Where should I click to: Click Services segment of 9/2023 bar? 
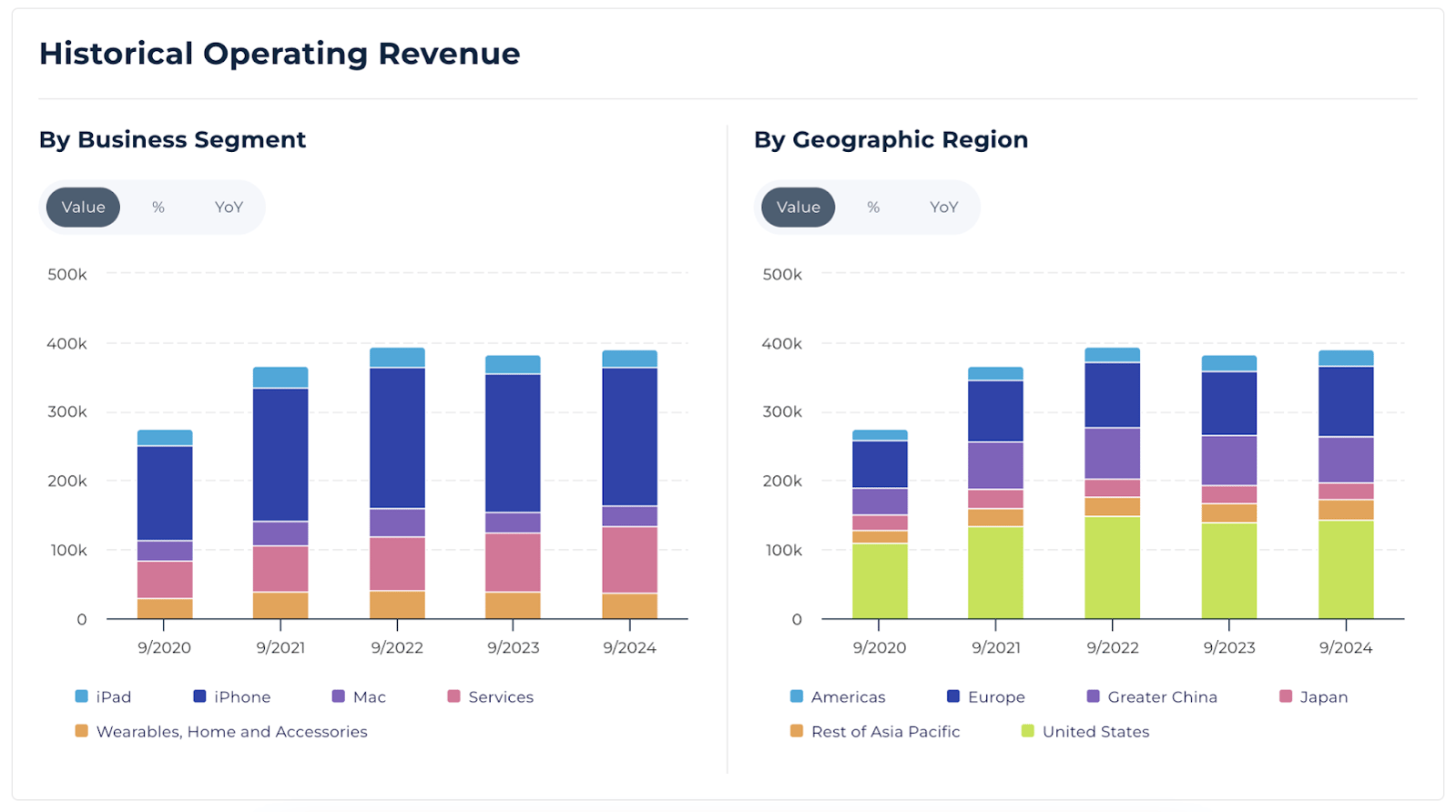tap(513, 562)
